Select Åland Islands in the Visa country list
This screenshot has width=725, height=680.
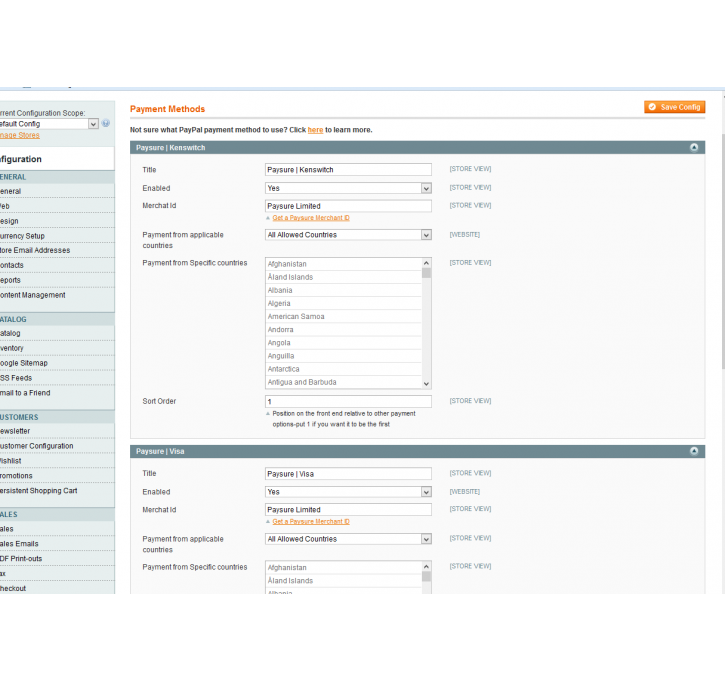point(344,581)
